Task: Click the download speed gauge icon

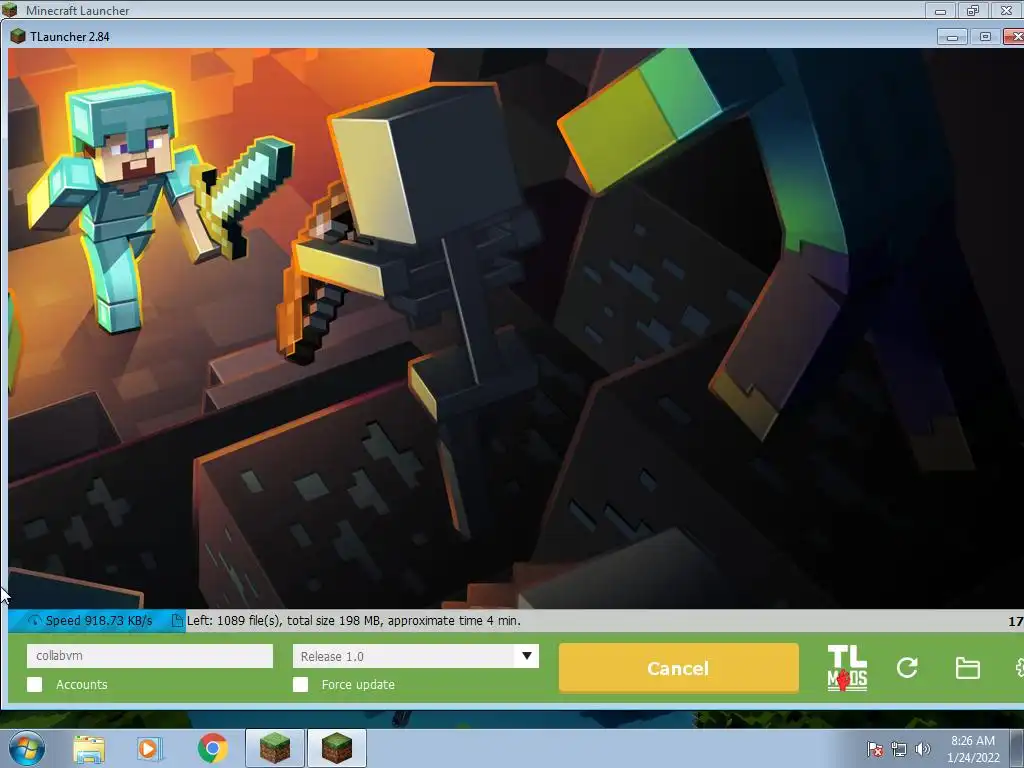Action: tap(35, 620)
